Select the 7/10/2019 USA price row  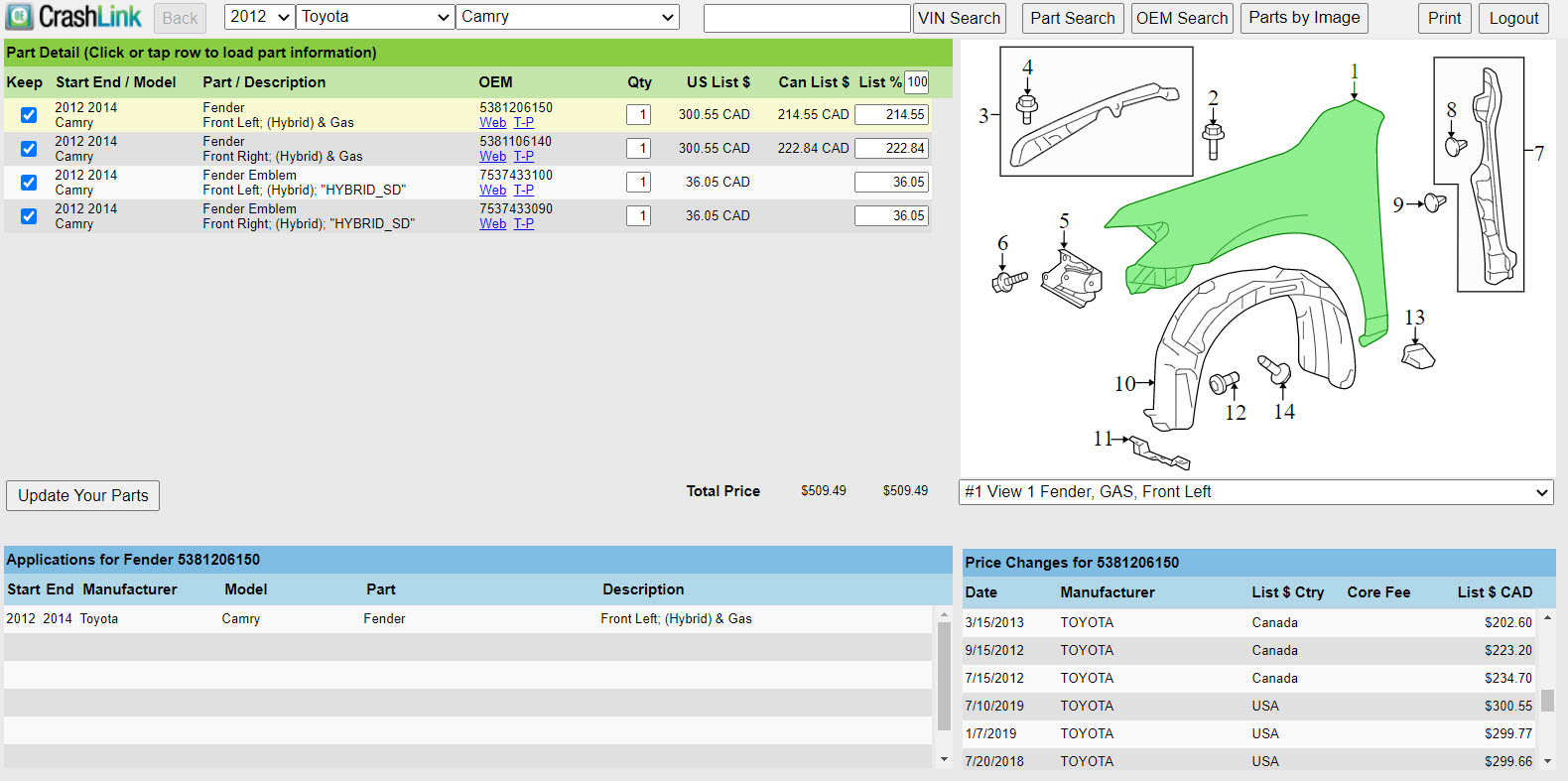1249,707
